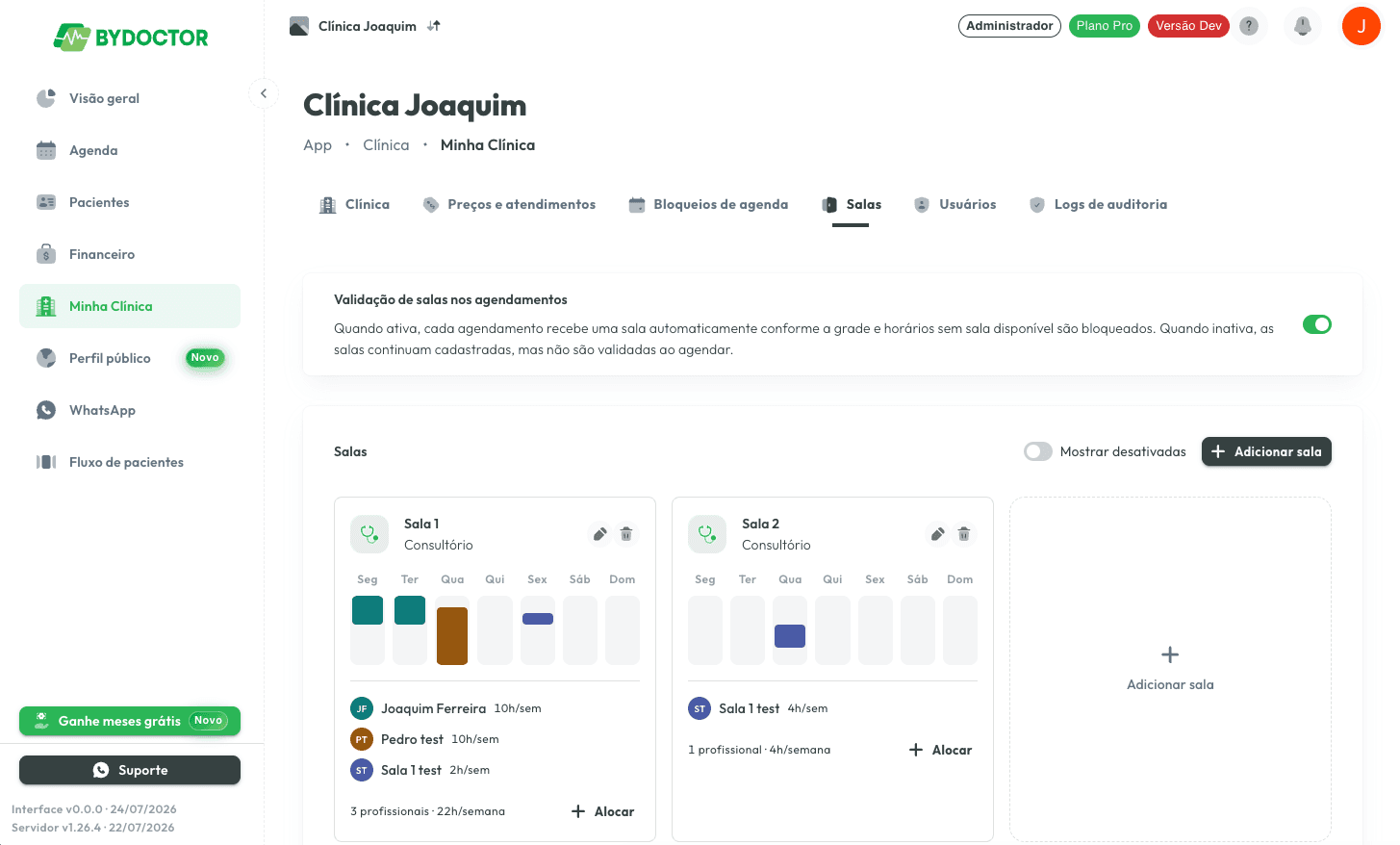The width and height of the screenshot is (1400, 845).
Task: Click the Joaquim Ferreira professional name
Action: pos(433,708)
